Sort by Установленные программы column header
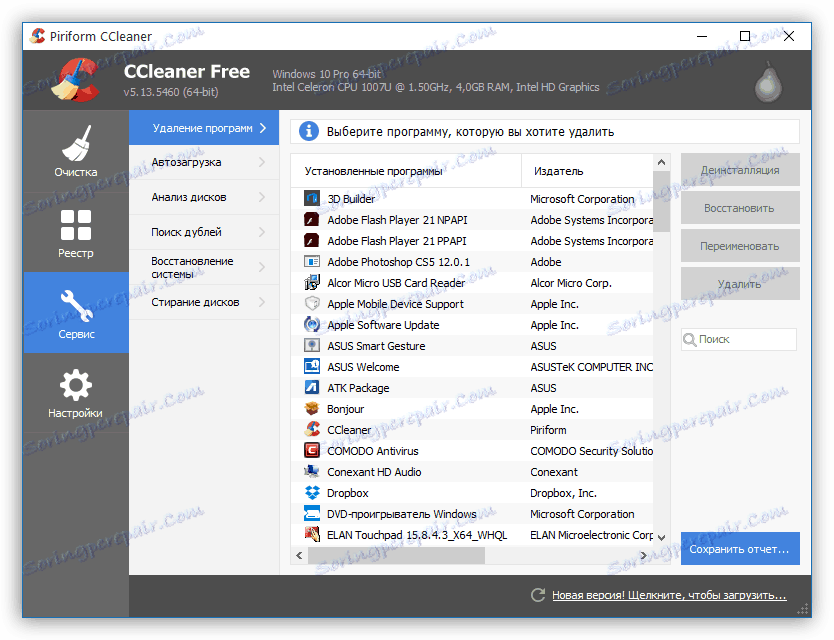Screen dimensions: 834x640 pyautogui.click(x=406, y=171)
